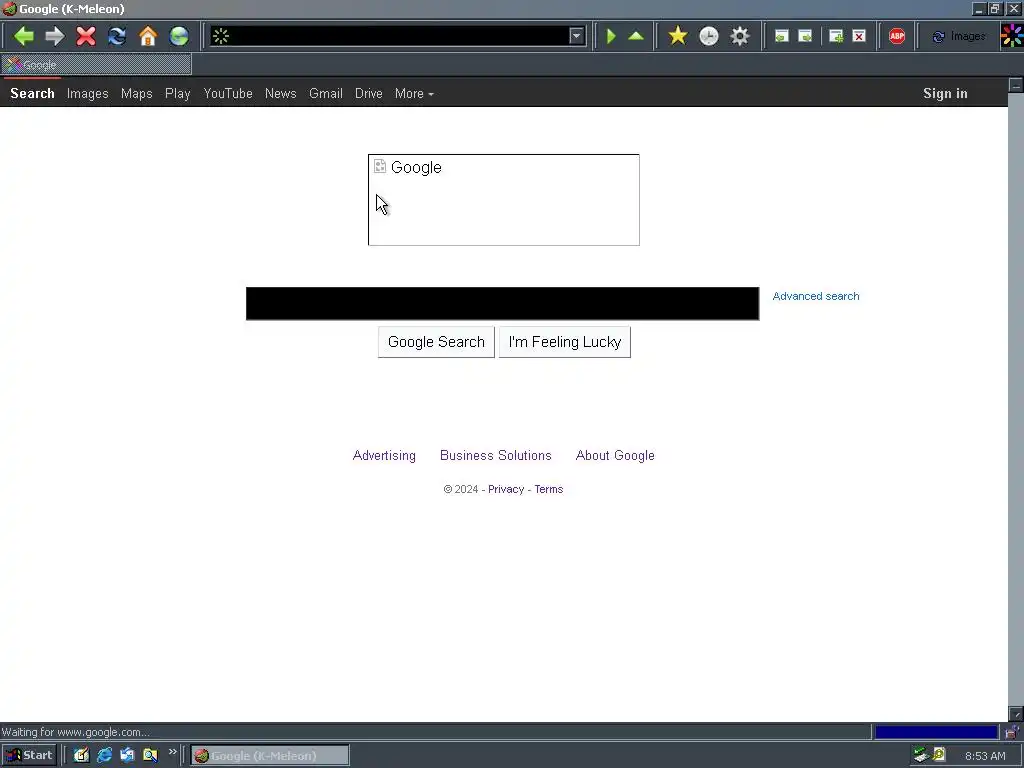The height and width of the screenshot is (768, 1024).
Task: Open preferences with the gear icon
Action: click(x=740, y=36)
